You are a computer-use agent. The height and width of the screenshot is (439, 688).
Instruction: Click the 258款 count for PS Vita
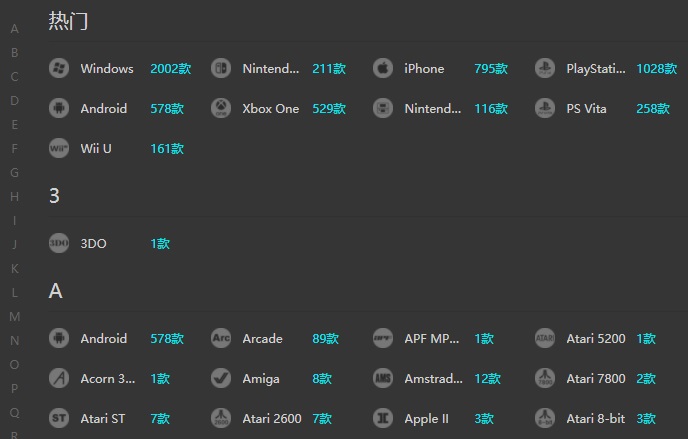653,108
